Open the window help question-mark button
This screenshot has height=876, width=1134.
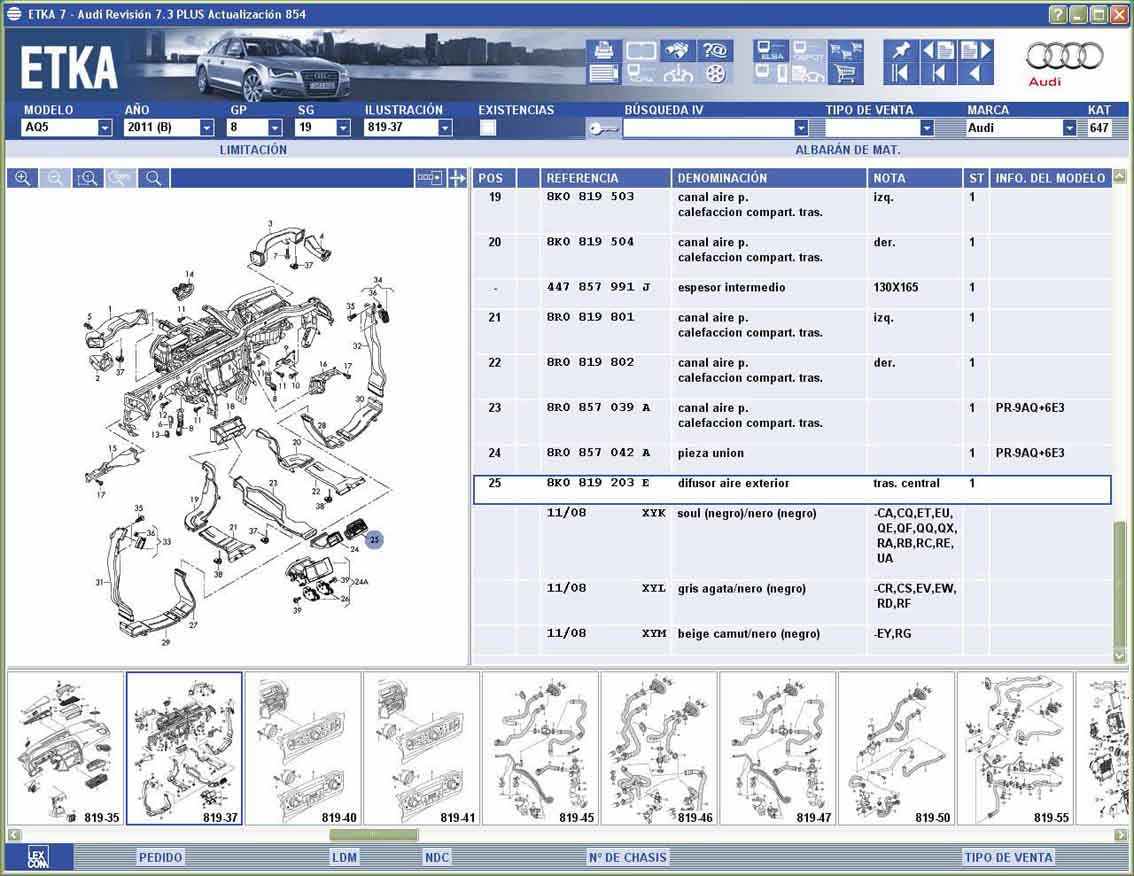[x=1057, y=14]
